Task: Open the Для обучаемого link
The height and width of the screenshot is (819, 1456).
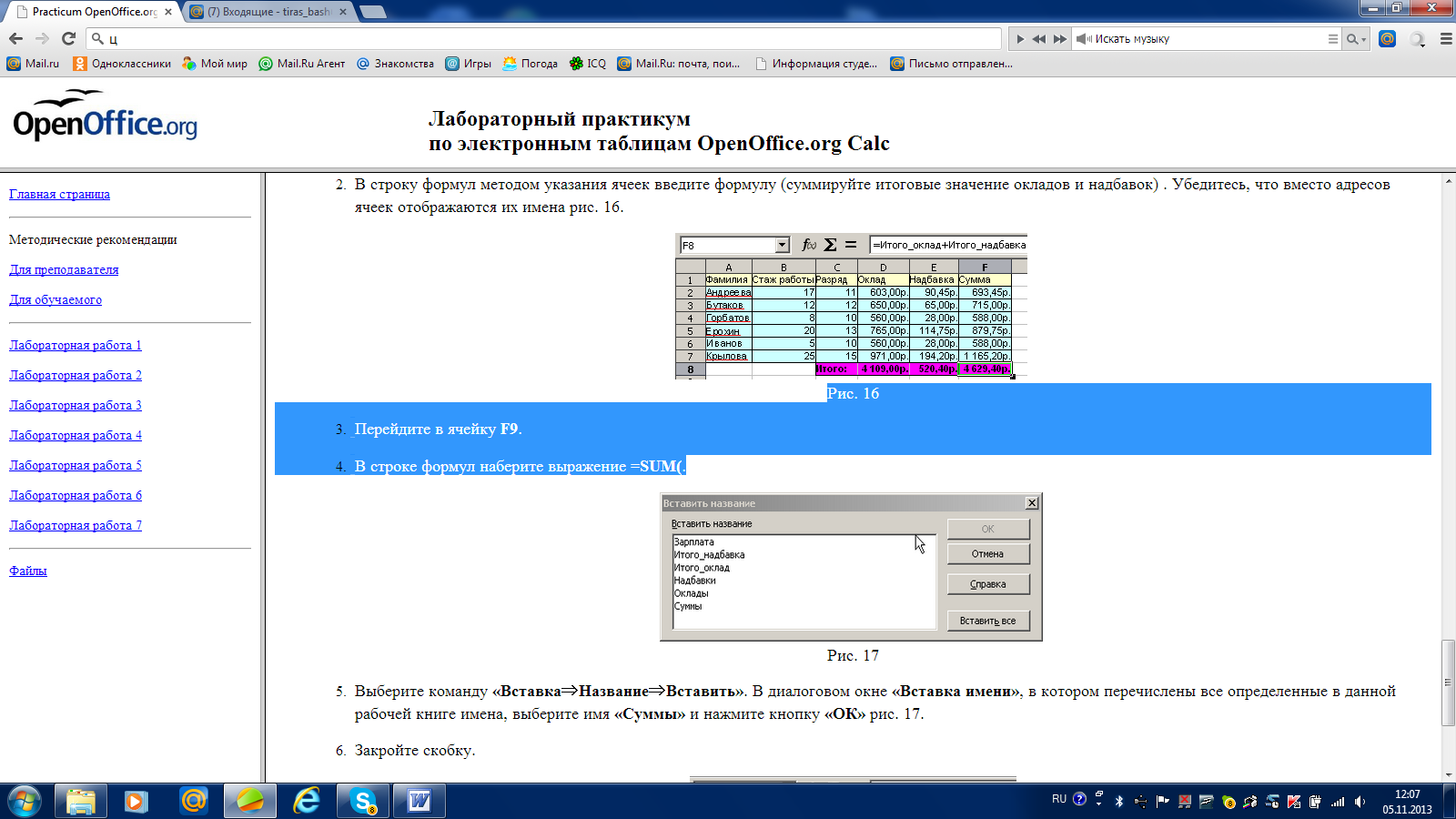Action: point(56,299)
